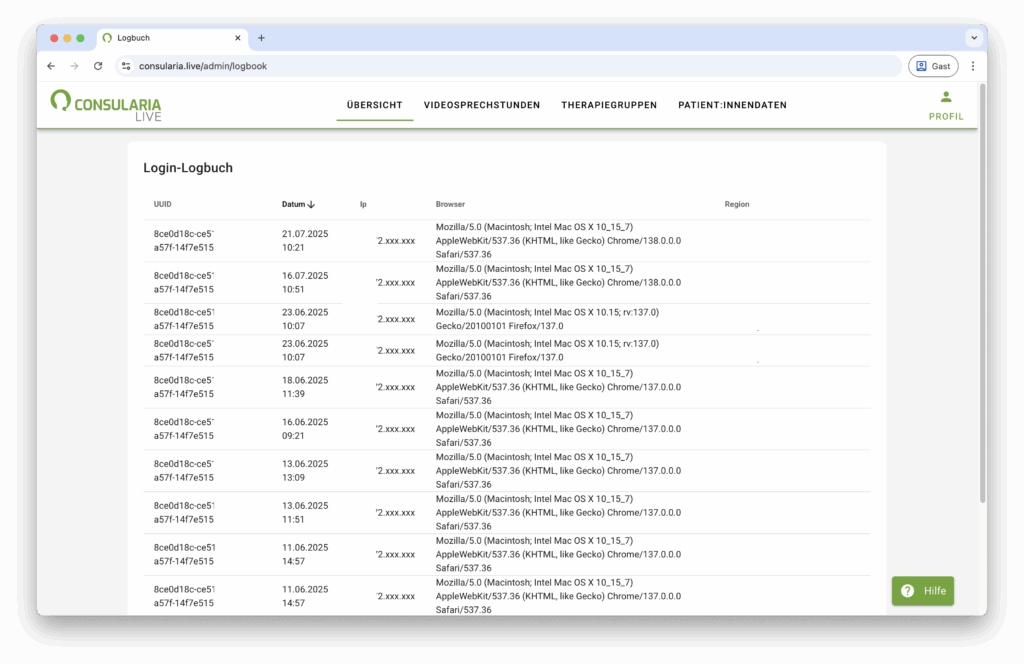1024x664 pixels.
Task: Click the Browser column header
Action: click(x=450, y=205)
